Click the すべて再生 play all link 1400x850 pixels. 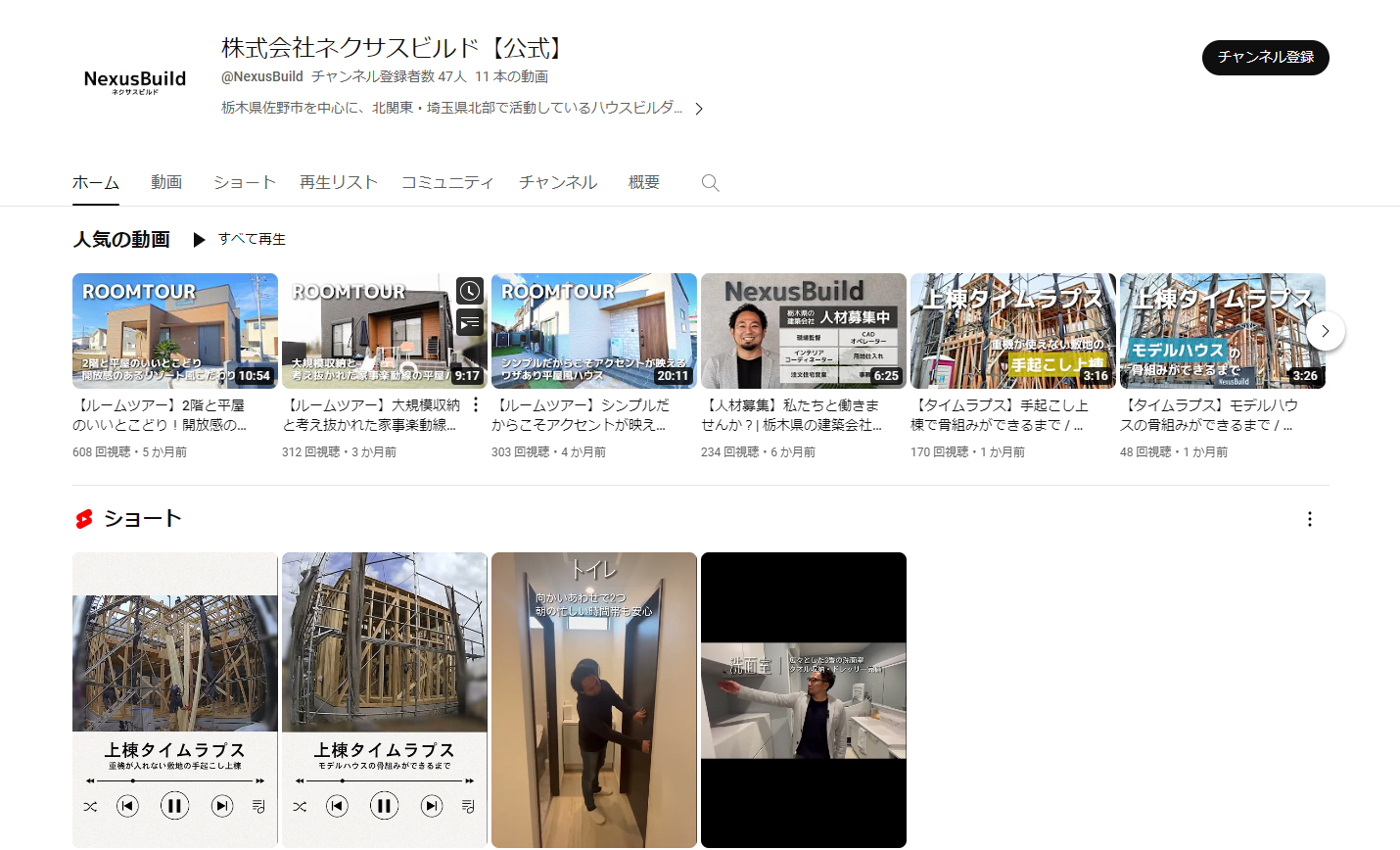pos(252,240)
